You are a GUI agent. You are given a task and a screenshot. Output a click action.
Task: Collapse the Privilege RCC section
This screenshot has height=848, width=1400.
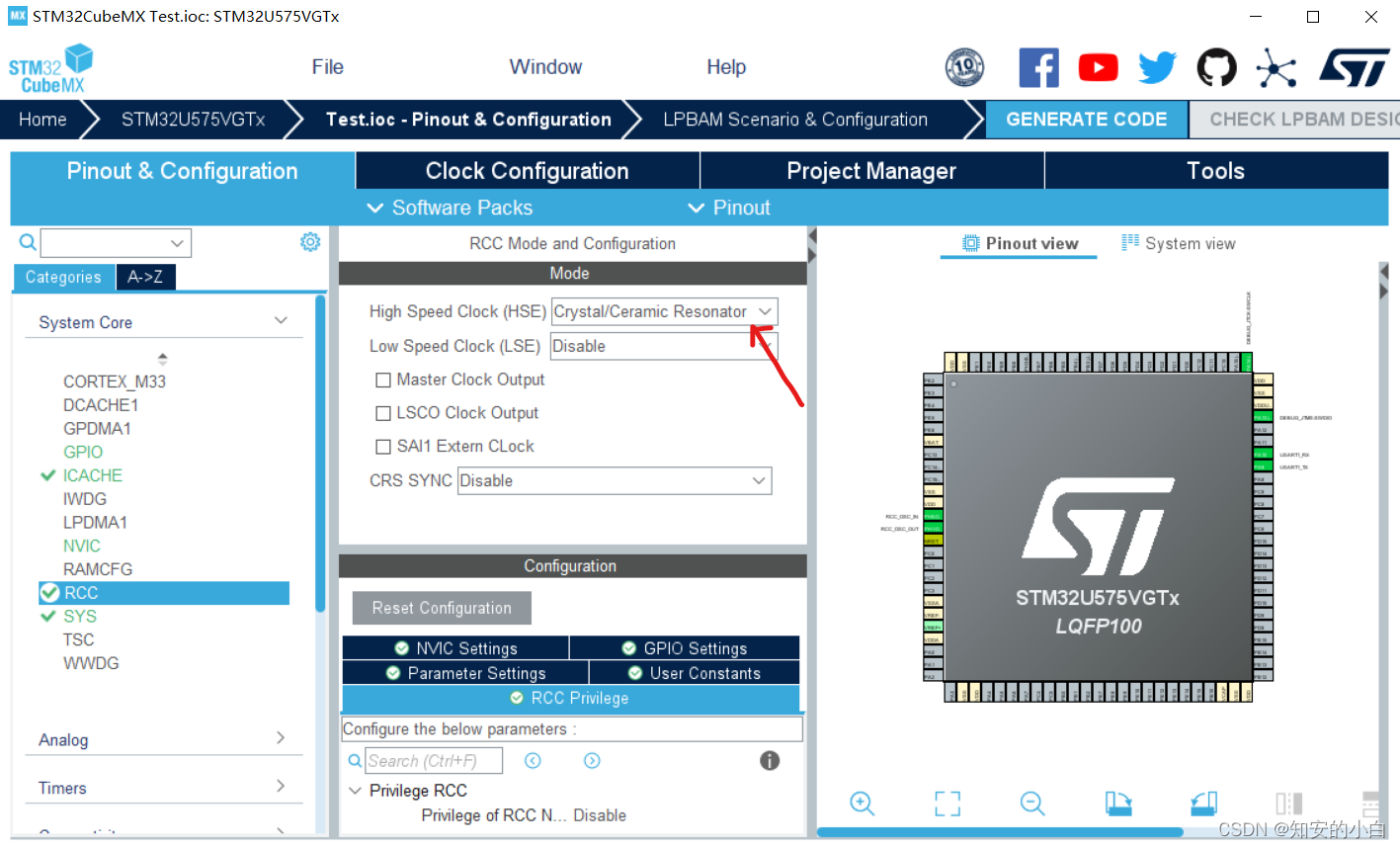(356, 790)
